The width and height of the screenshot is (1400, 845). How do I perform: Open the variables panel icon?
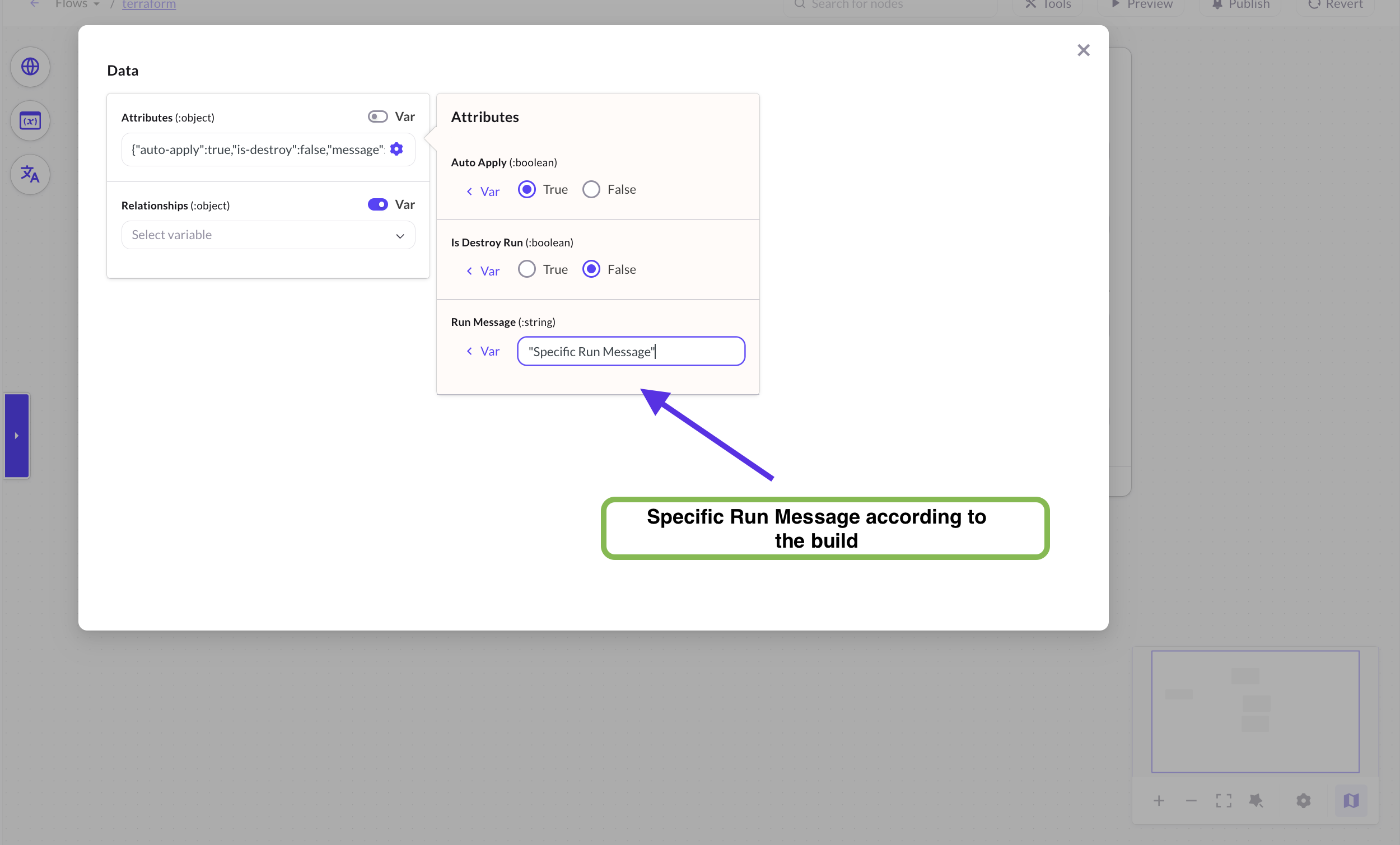point(30,120)
